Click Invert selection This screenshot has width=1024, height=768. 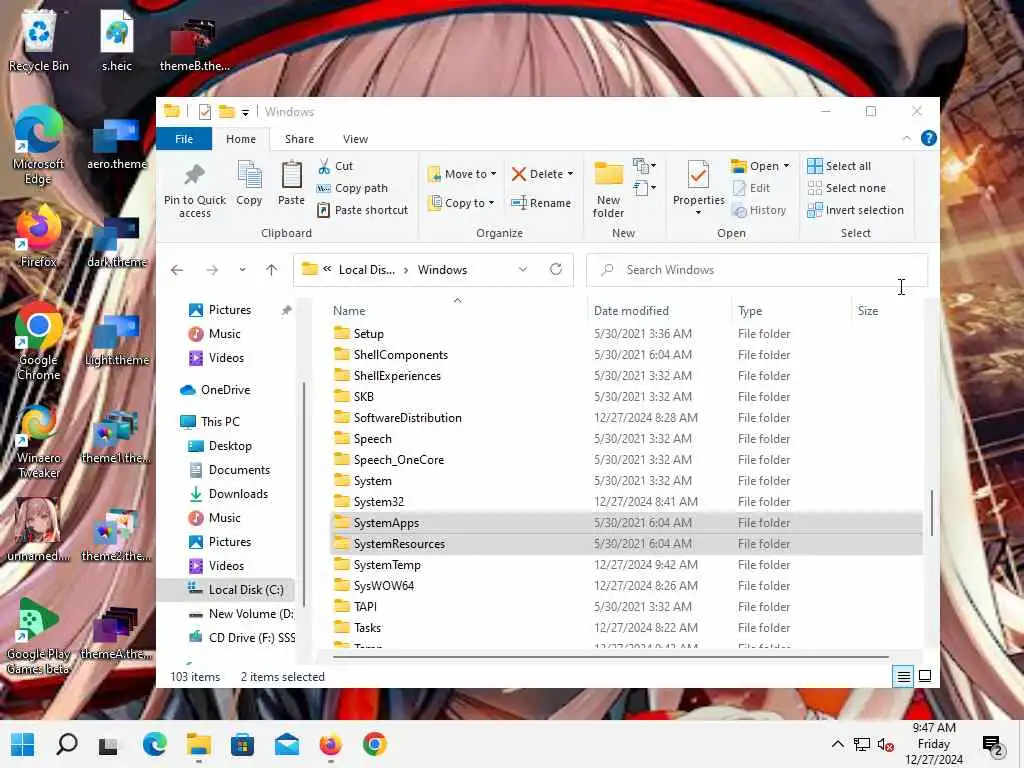[856, 210]
